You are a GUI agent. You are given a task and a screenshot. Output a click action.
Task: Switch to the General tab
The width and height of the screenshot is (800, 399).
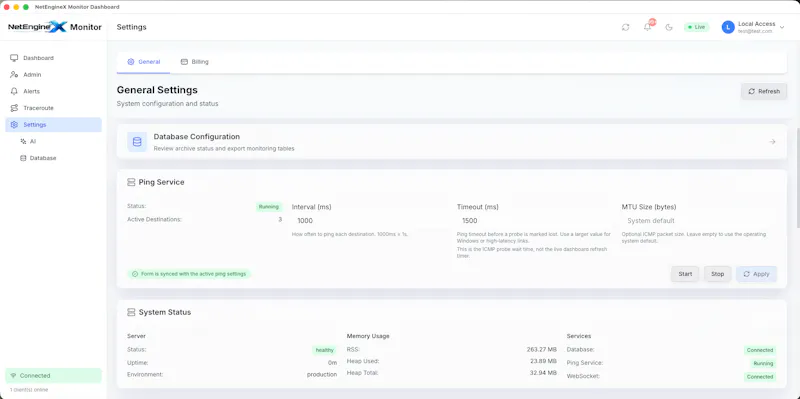[143, 62]
